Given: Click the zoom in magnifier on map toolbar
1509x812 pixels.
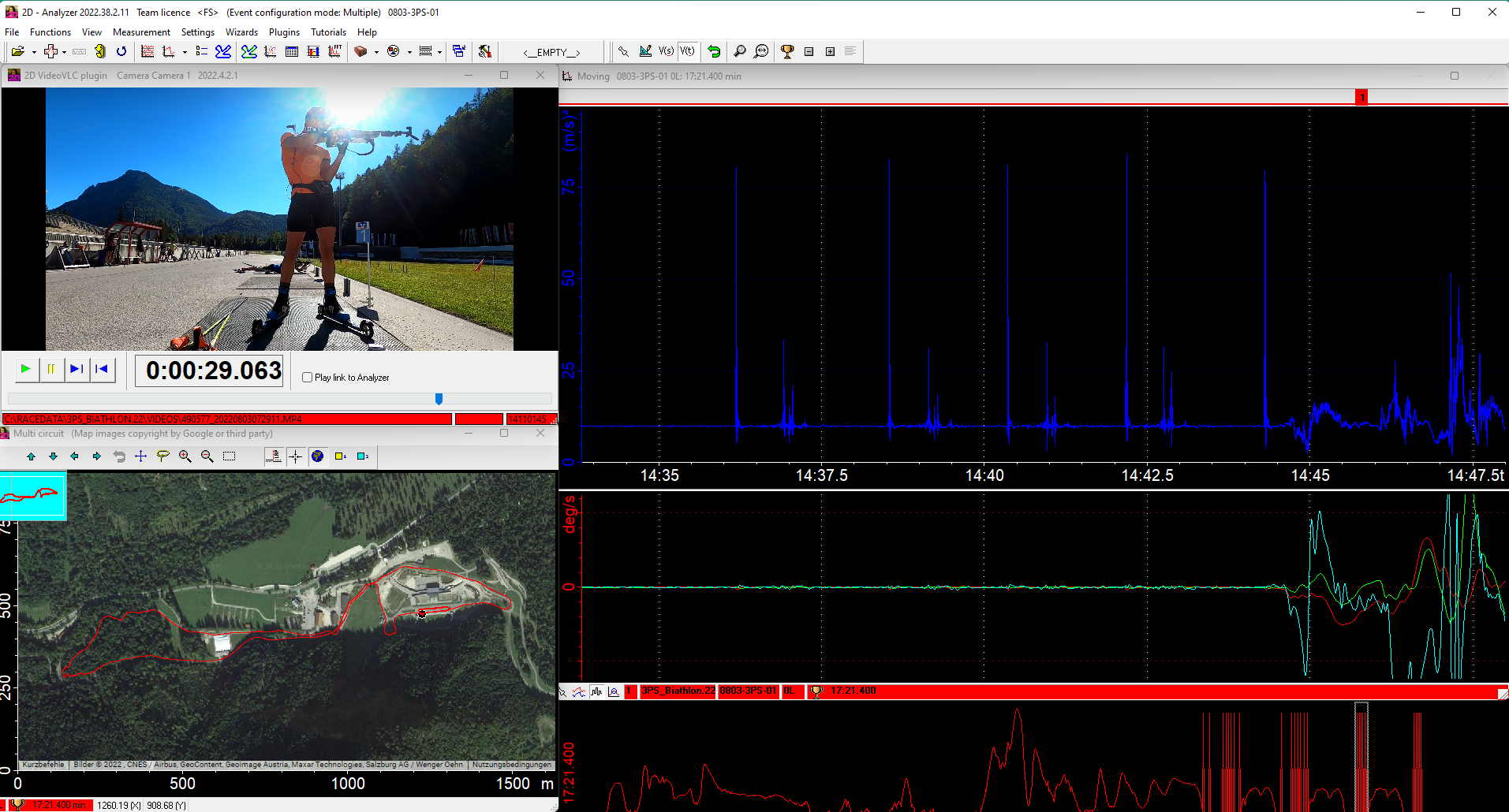Looking at the screenshot, I should point(185,456).
